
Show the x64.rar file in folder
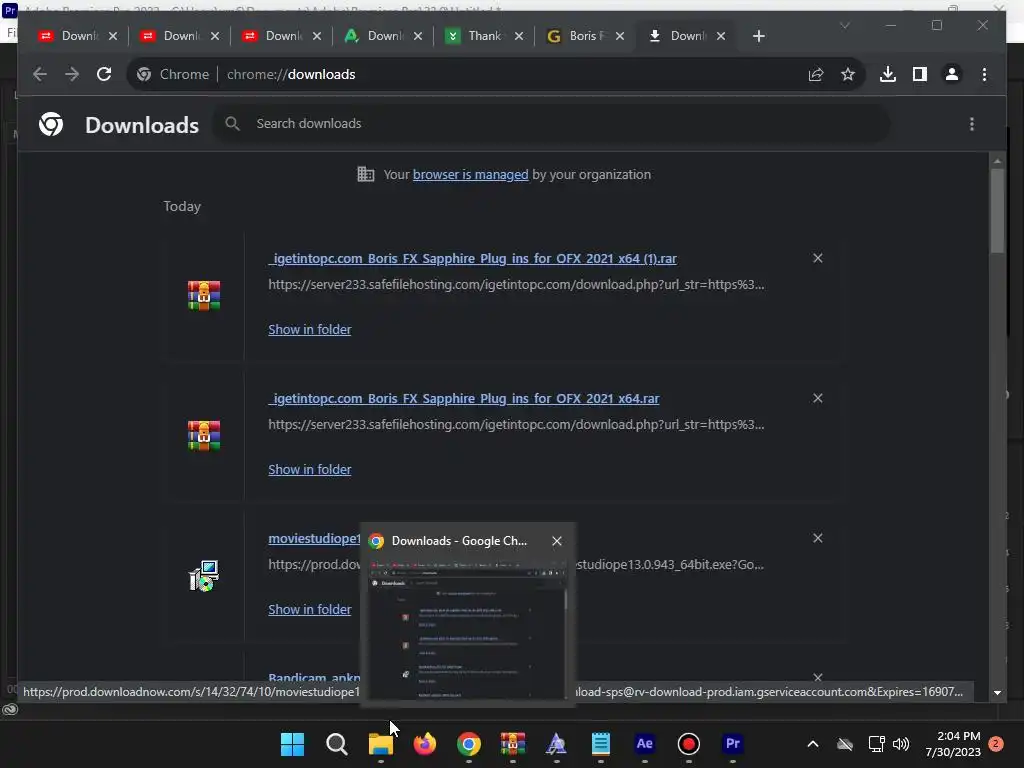[x=310, y=469]
